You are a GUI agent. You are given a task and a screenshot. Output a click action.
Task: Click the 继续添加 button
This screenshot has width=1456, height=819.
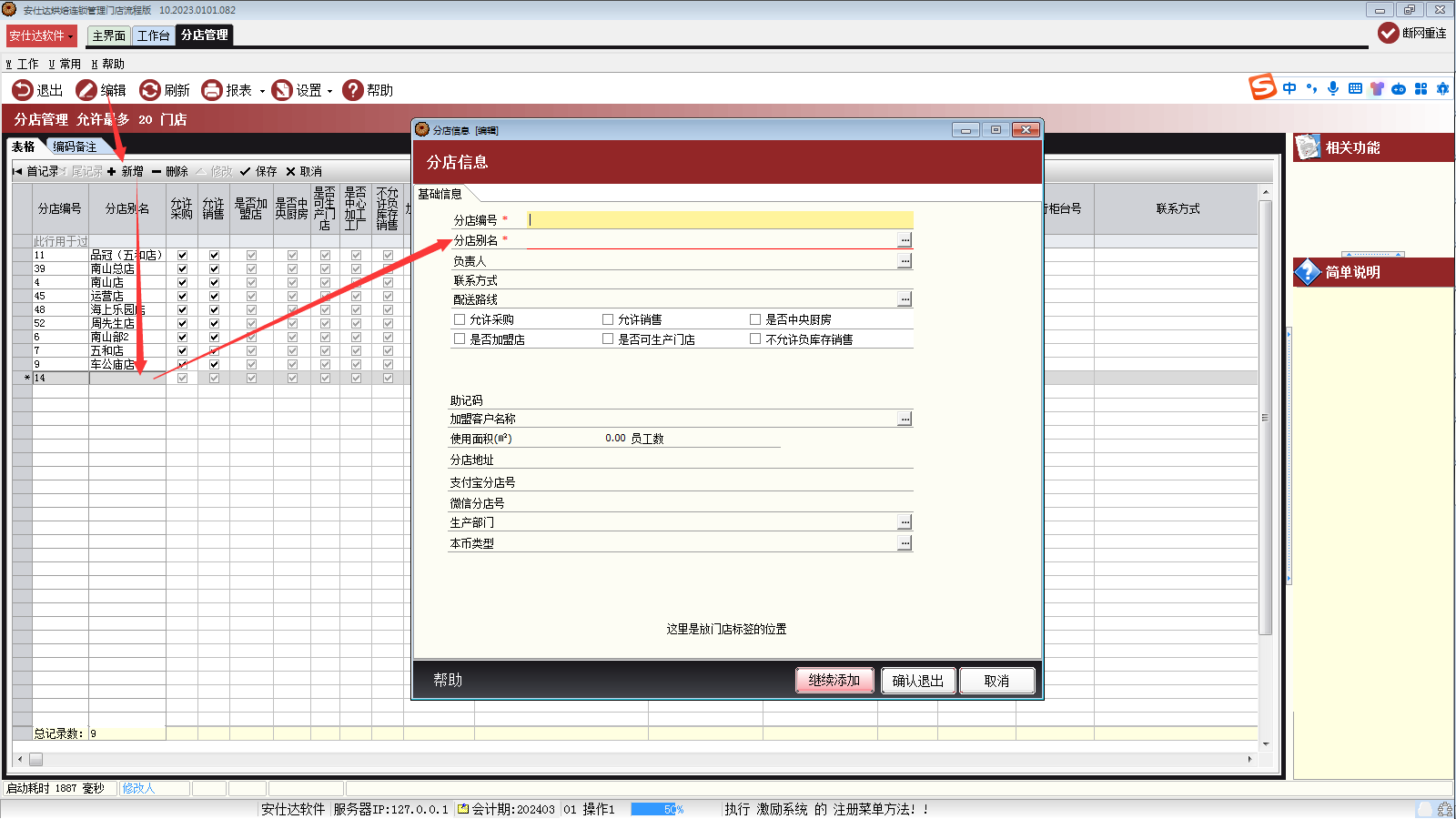click(834, 681)
